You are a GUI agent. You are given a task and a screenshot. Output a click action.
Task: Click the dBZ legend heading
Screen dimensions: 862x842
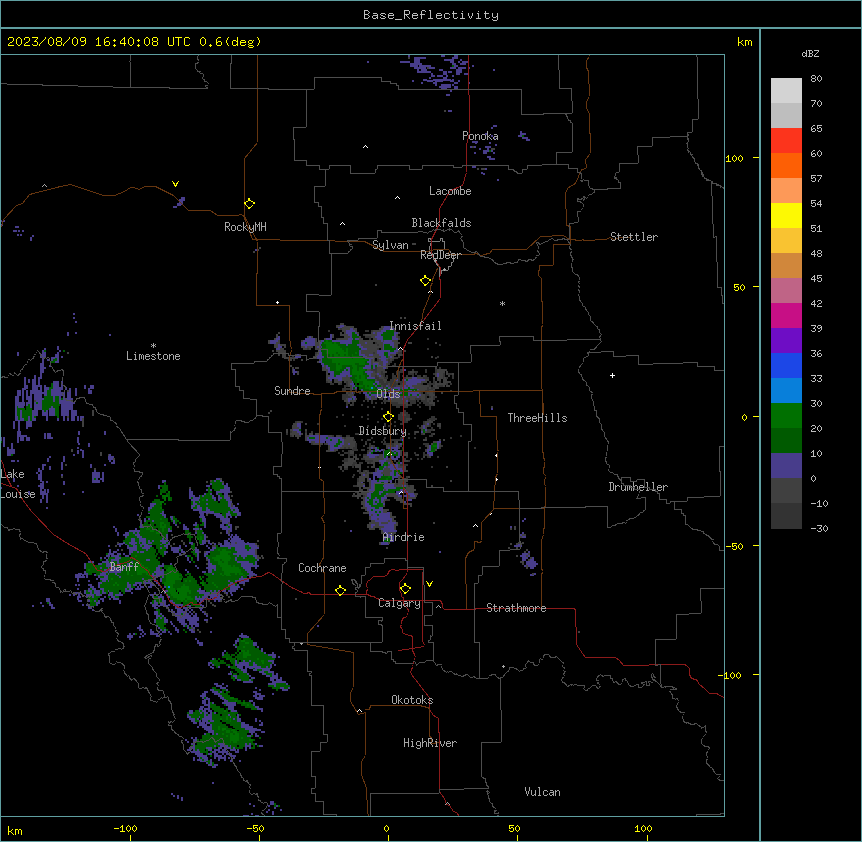click(810, 53)
